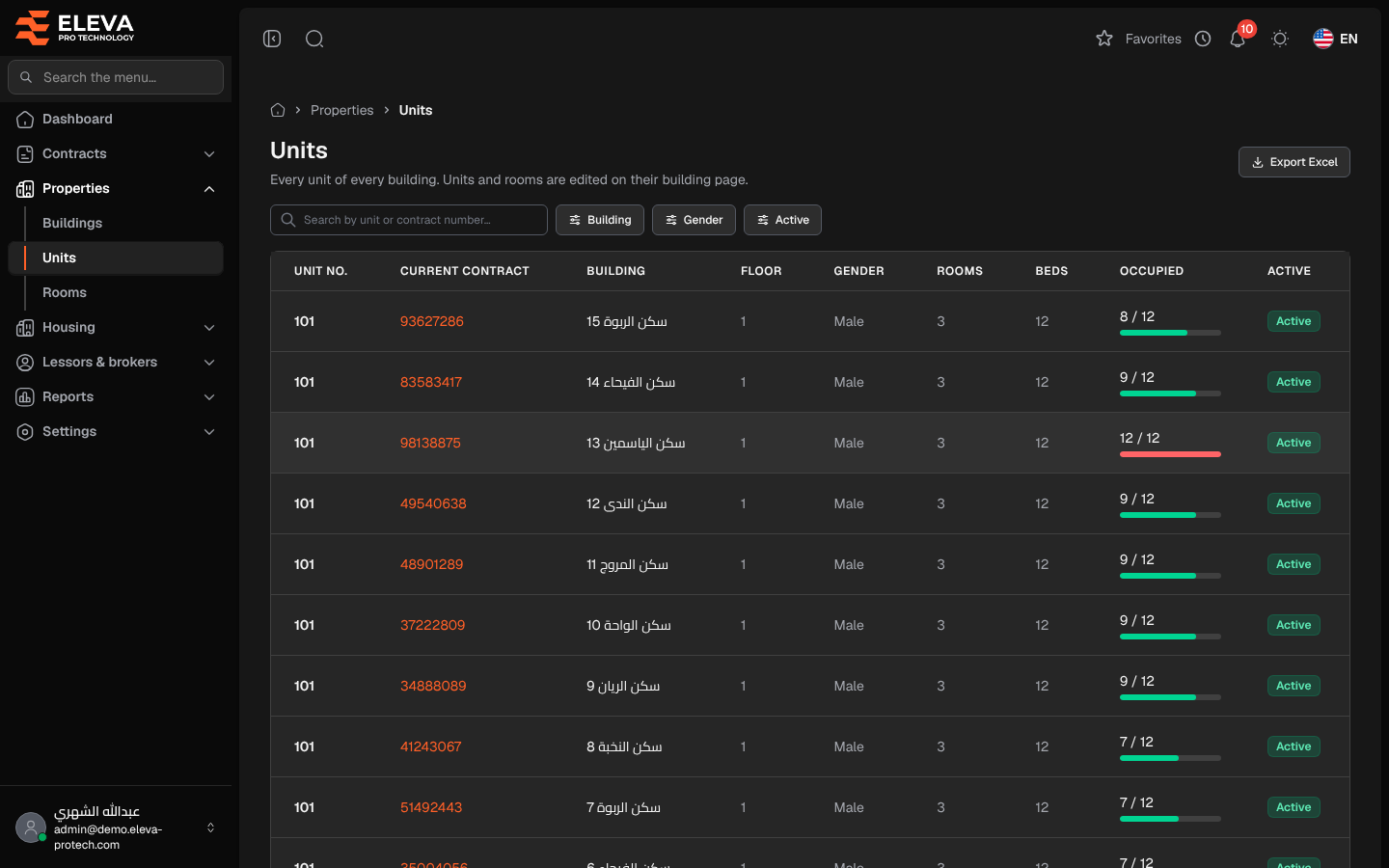Click the 12 / 12 red occupancy bar
The image size is (1389, 868).
1170,454
